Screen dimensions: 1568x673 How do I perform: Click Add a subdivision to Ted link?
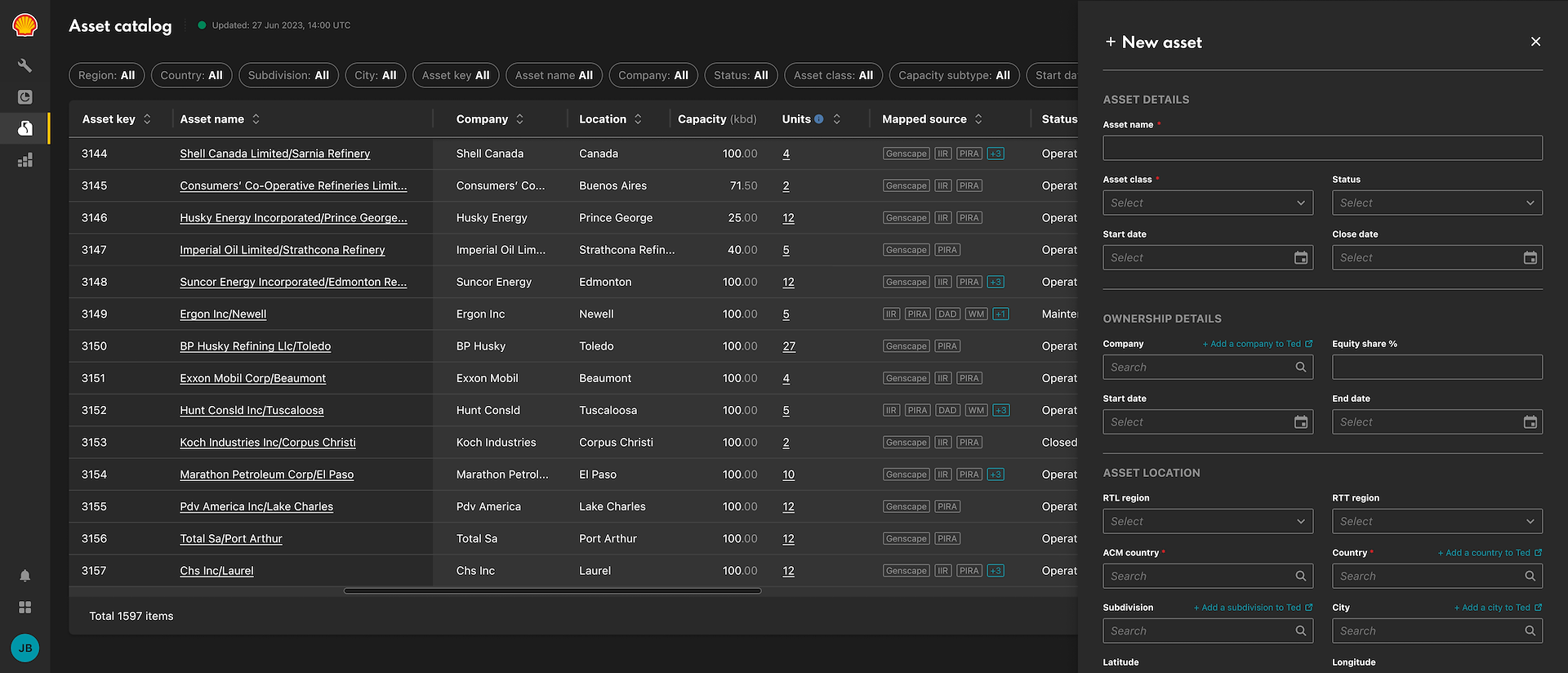(x=1253, y=608)
